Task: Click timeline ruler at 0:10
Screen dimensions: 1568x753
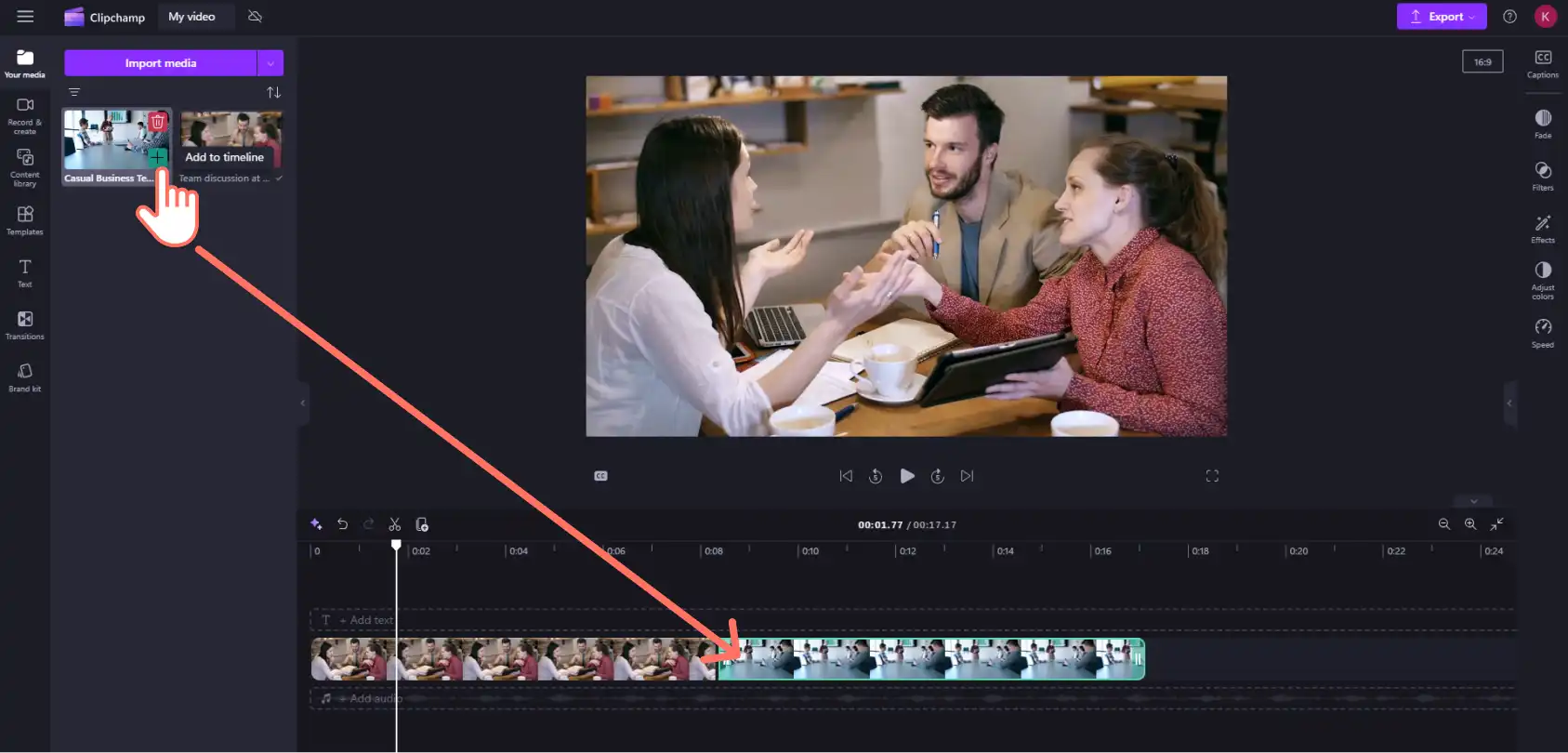Action: coord(810,551)
